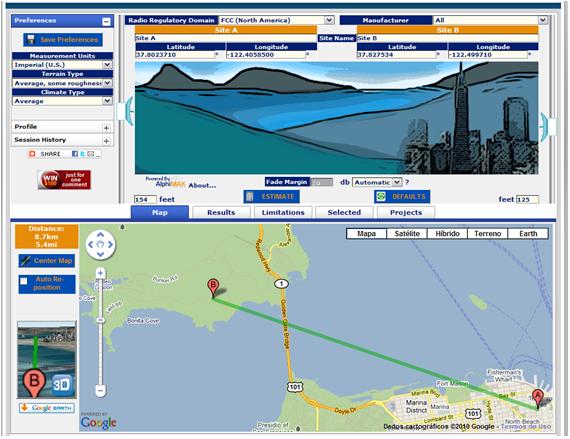
Task: Click the Site A latitude input field
Action: 175,55
